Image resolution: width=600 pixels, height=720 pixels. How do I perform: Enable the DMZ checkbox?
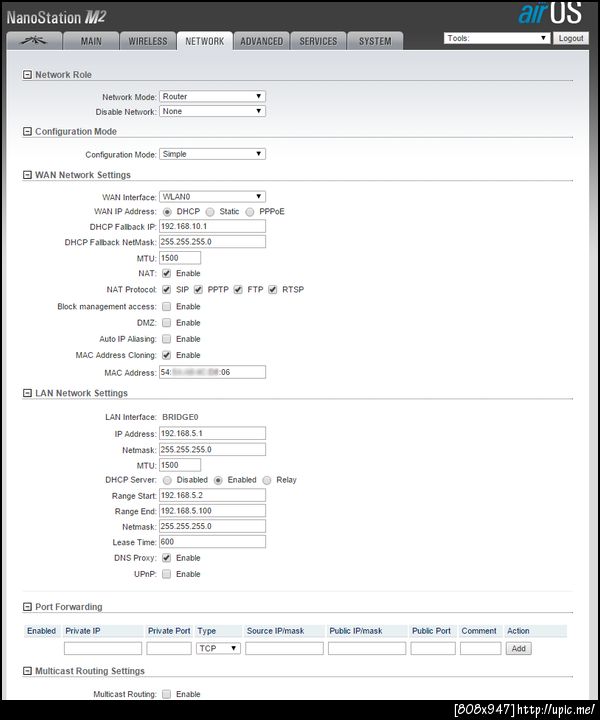click(167, 322)
